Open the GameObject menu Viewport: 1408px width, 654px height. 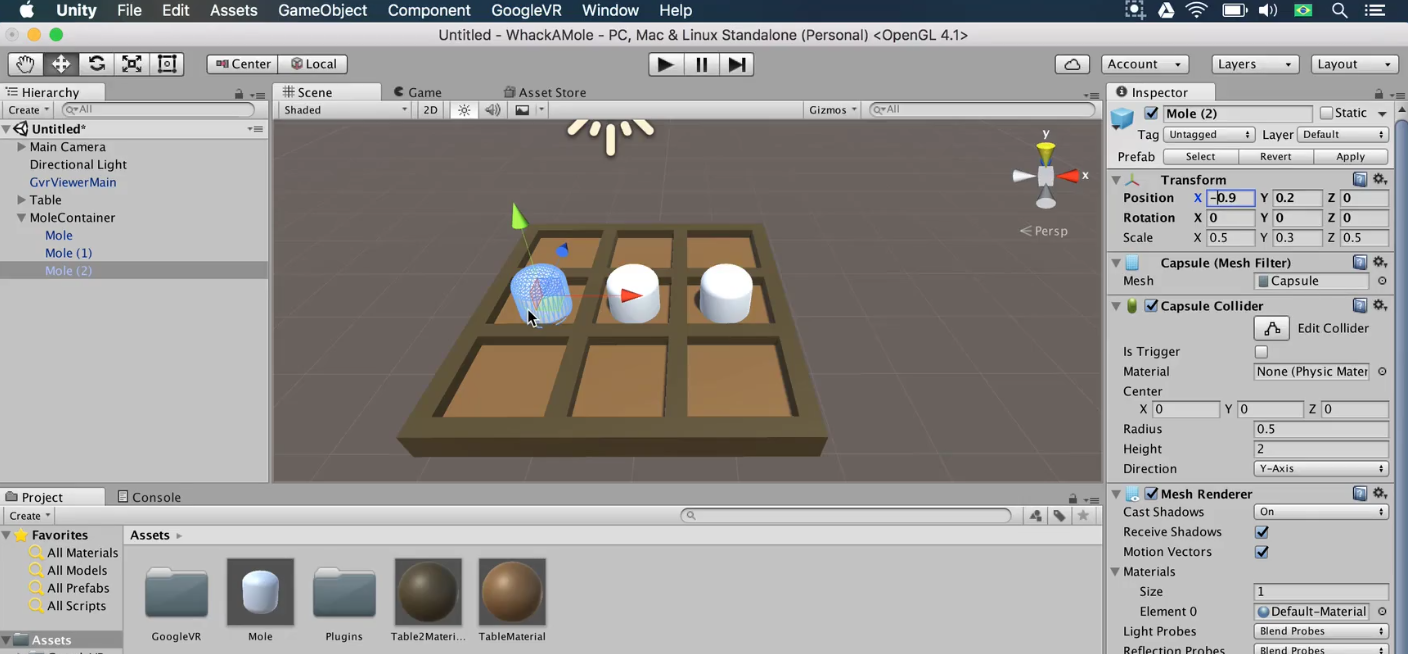pyautogui.click(x=322, y=10)
